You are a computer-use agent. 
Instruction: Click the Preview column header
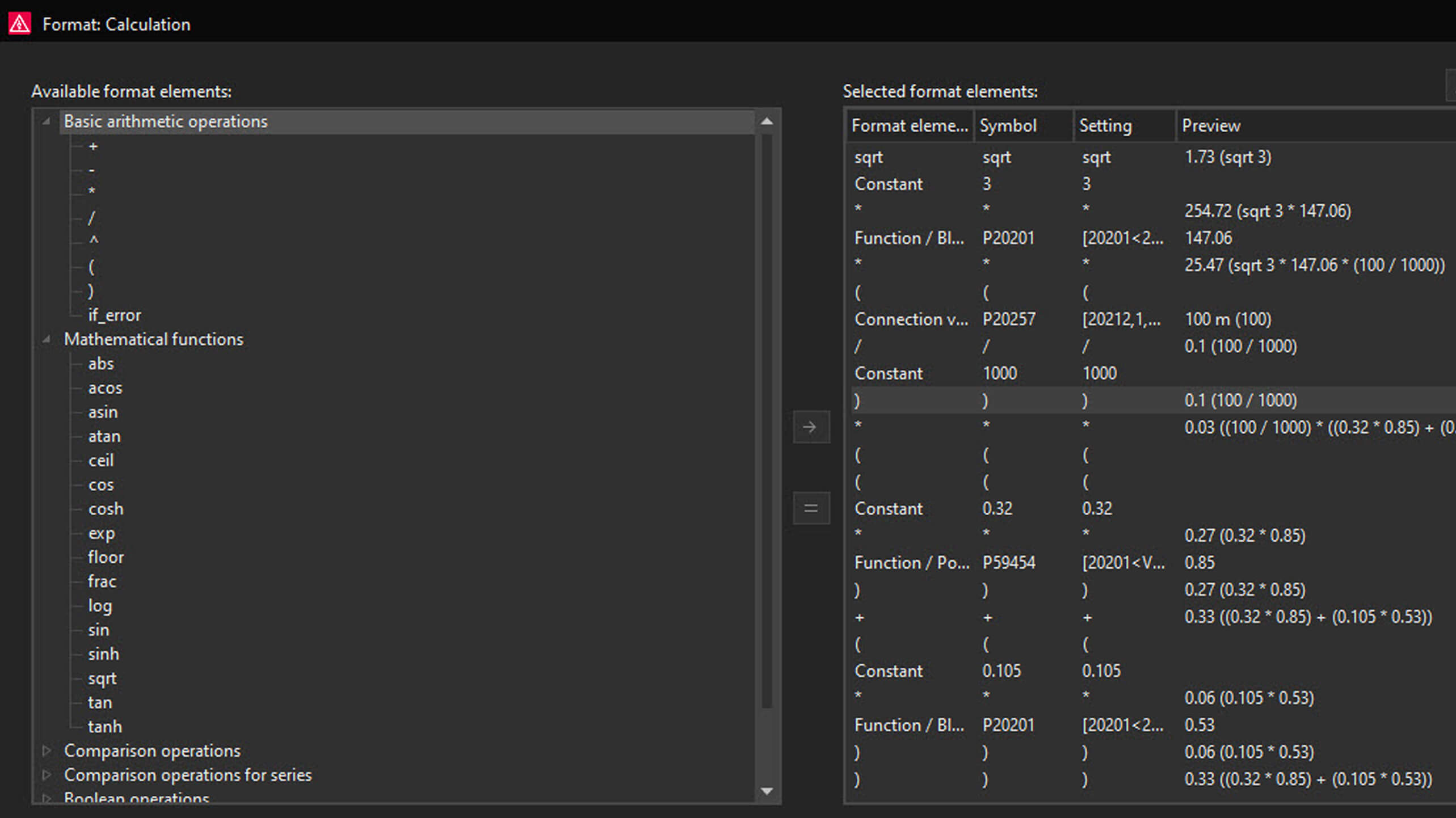[1211, 125]
